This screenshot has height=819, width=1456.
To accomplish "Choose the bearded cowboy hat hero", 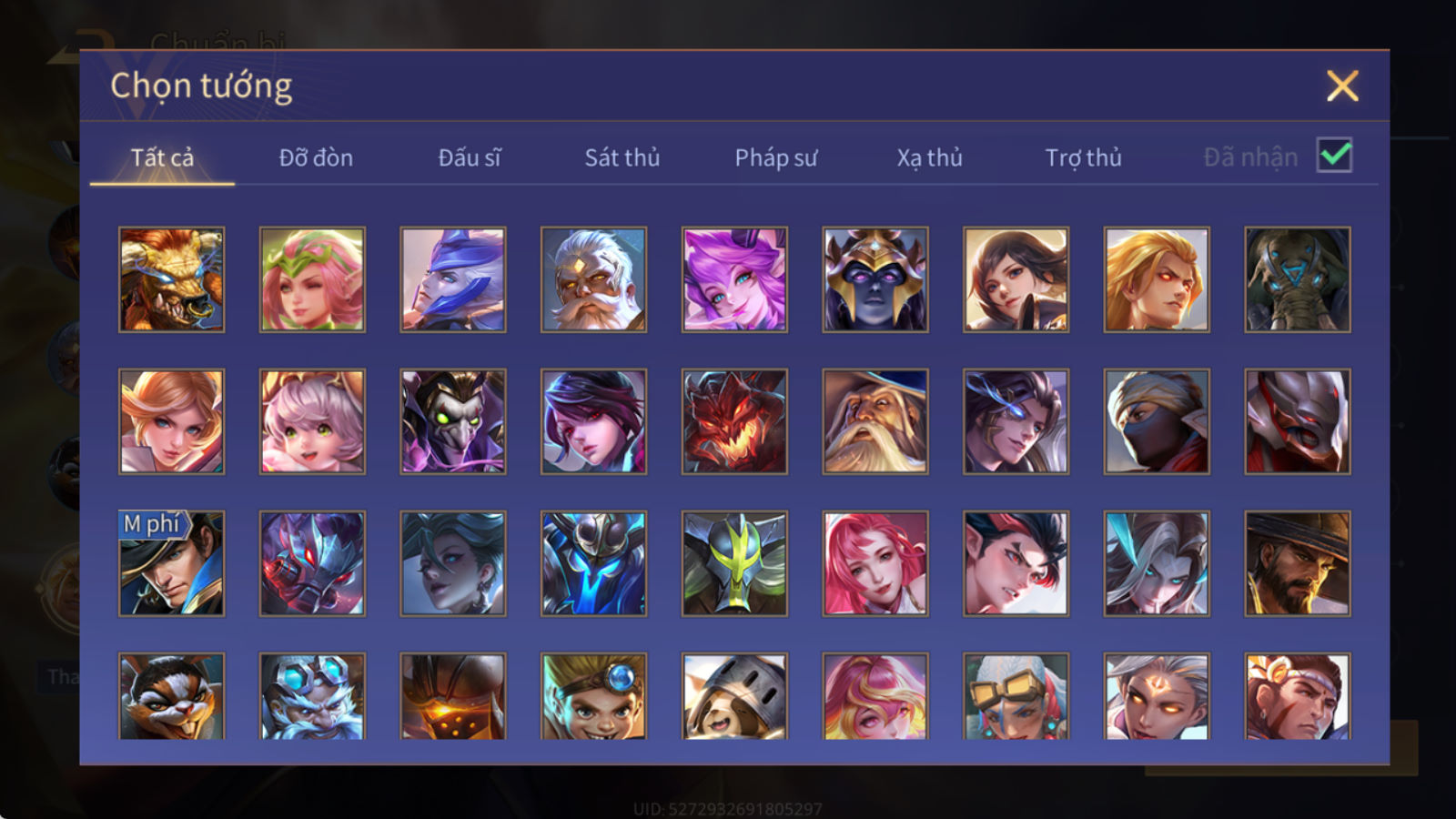I will (1298, 563).
